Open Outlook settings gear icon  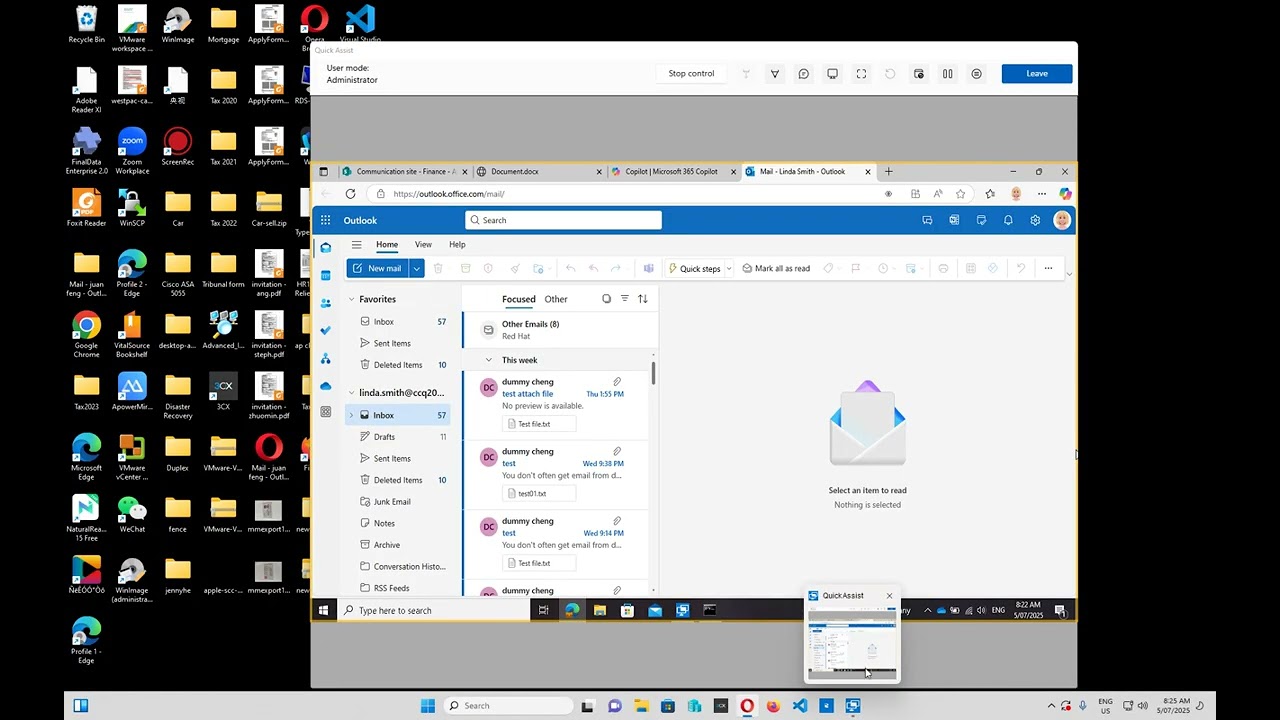[1035, 220]
